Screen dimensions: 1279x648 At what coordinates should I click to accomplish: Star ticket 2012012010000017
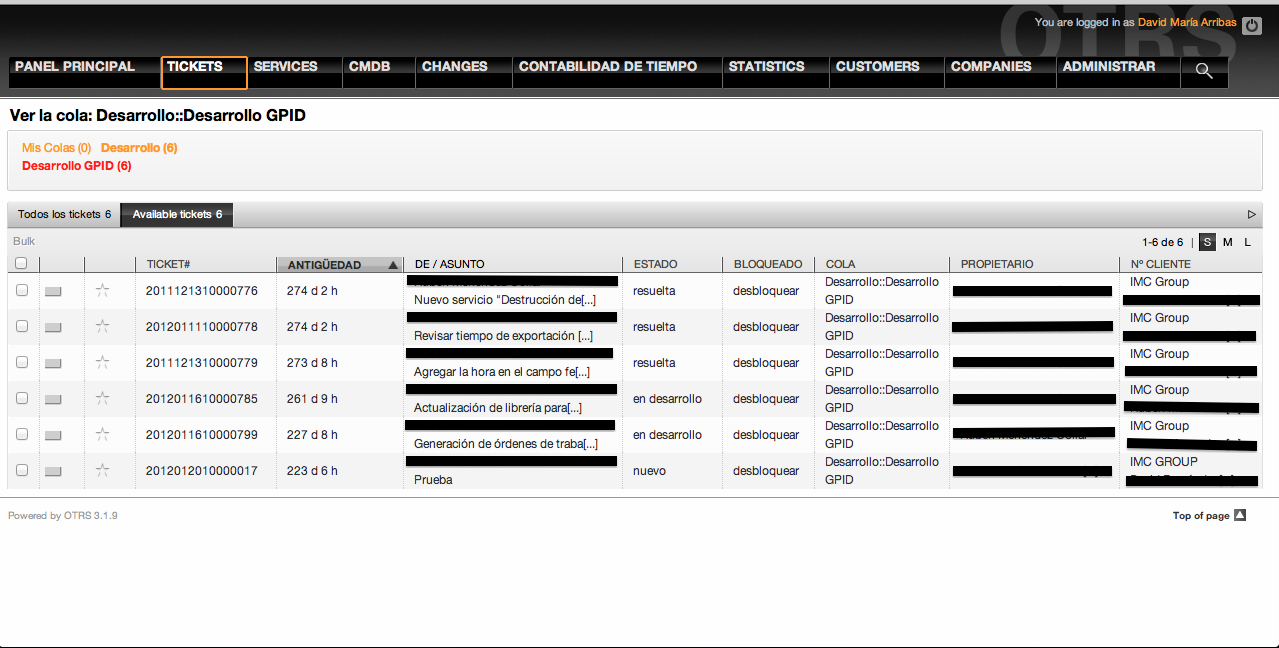[101, 470]
